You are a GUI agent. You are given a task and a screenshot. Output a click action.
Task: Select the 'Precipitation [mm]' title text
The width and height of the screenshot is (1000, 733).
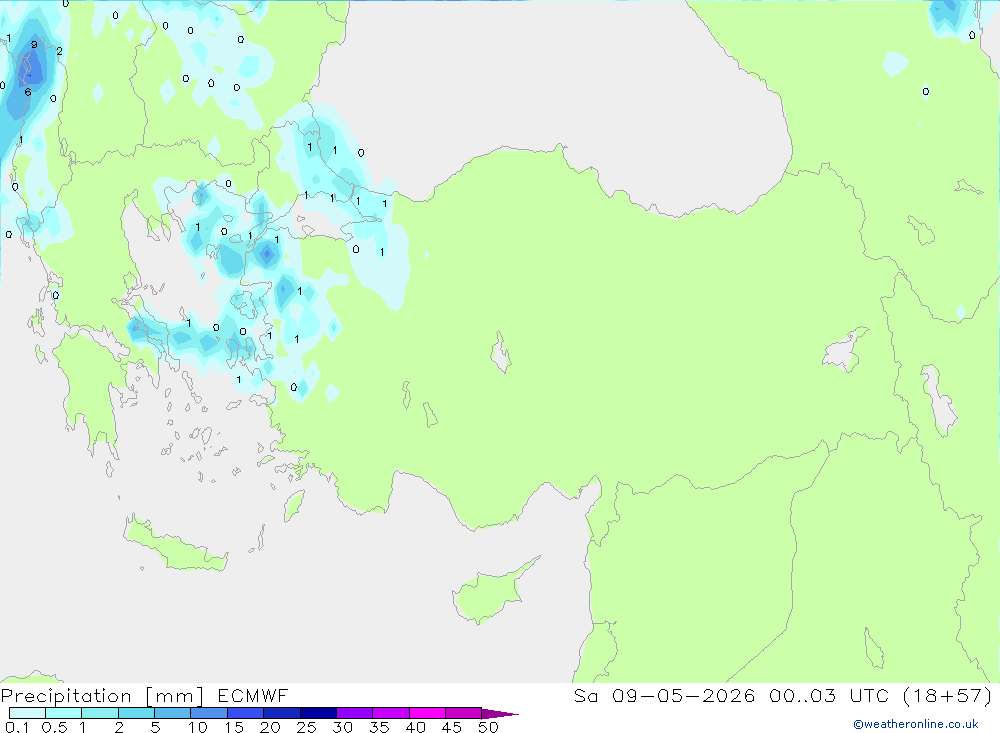click(102, 696)
